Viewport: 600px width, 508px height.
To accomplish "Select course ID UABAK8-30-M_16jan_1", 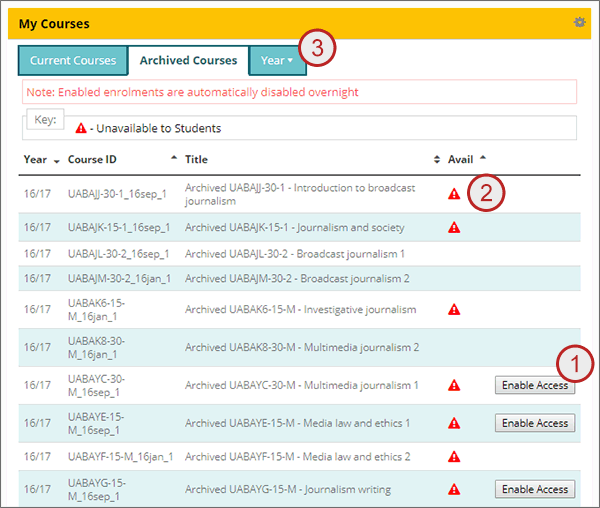I will 96,347.
